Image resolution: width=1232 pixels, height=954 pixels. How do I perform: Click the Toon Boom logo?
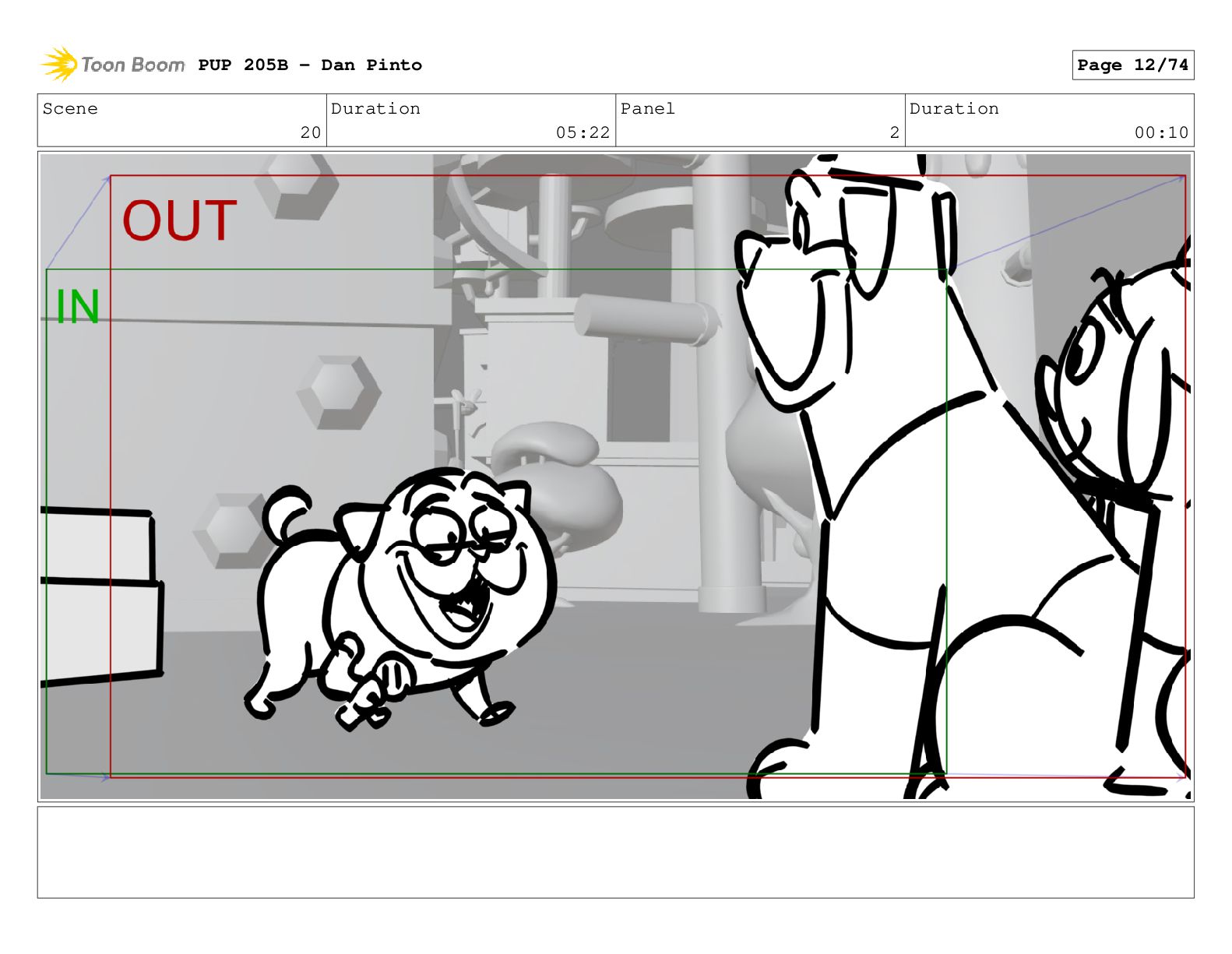click(113, 65)
